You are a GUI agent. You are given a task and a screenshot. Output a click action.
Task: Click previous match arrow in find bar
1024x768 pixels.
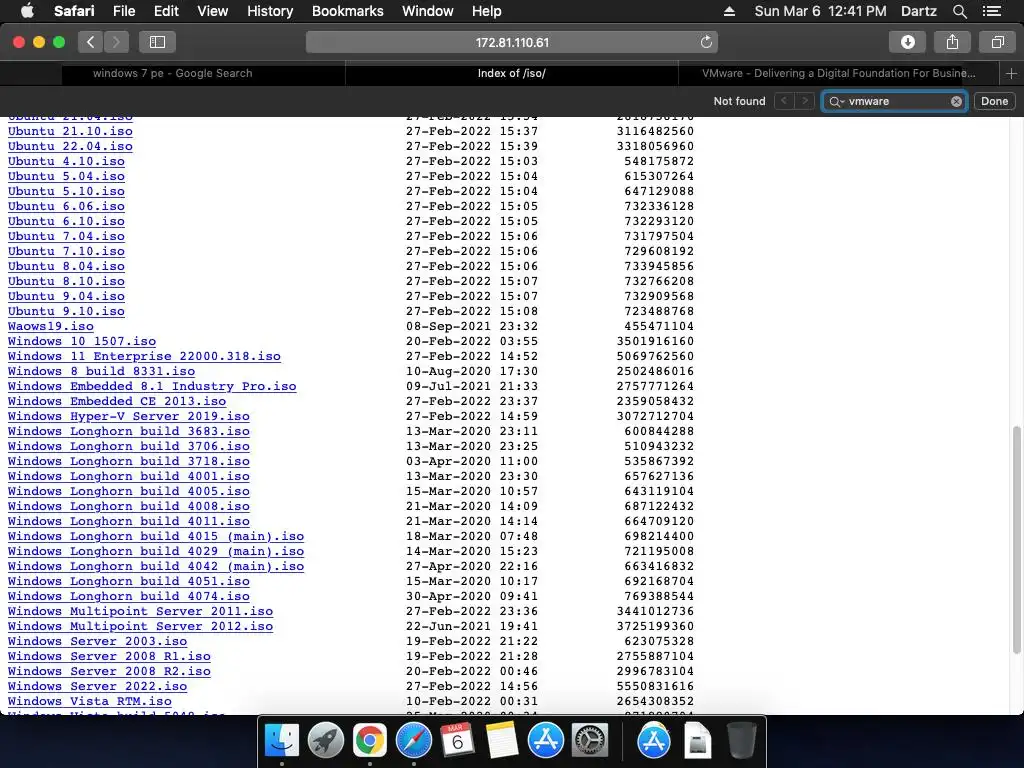[784, 101]
